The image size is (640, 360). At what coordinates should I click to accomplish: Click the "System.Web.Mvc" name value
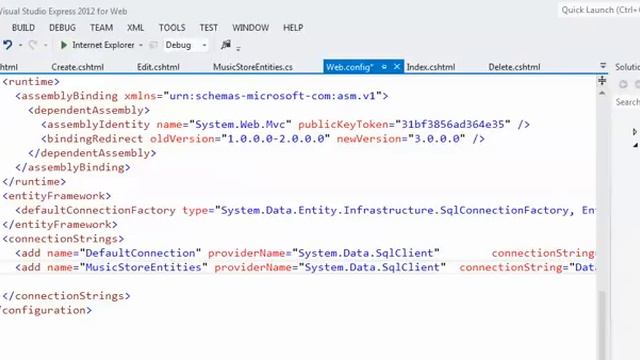tap(240, 124)
